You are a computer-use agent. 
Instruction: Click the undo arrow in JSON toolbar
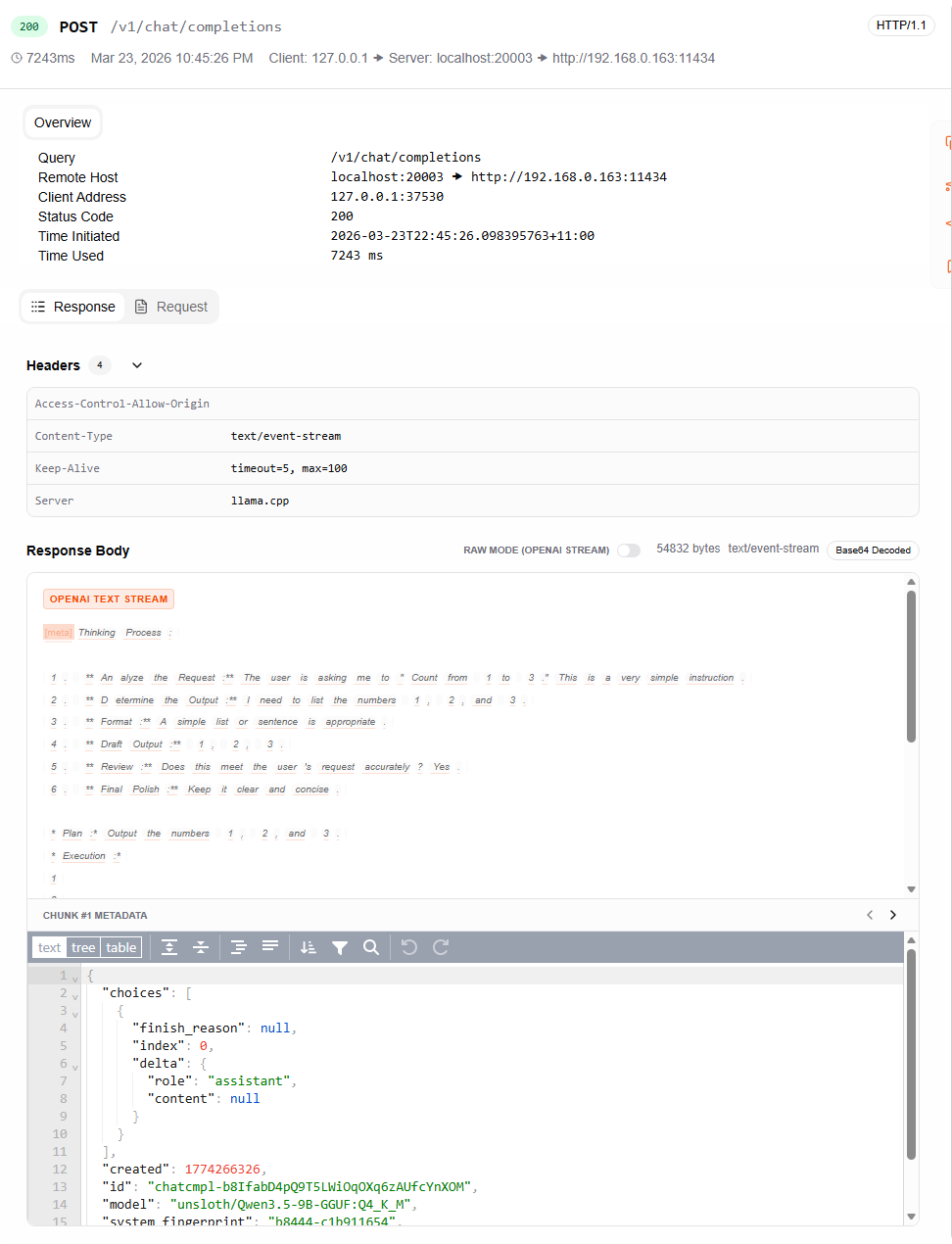tap(409, 947)
